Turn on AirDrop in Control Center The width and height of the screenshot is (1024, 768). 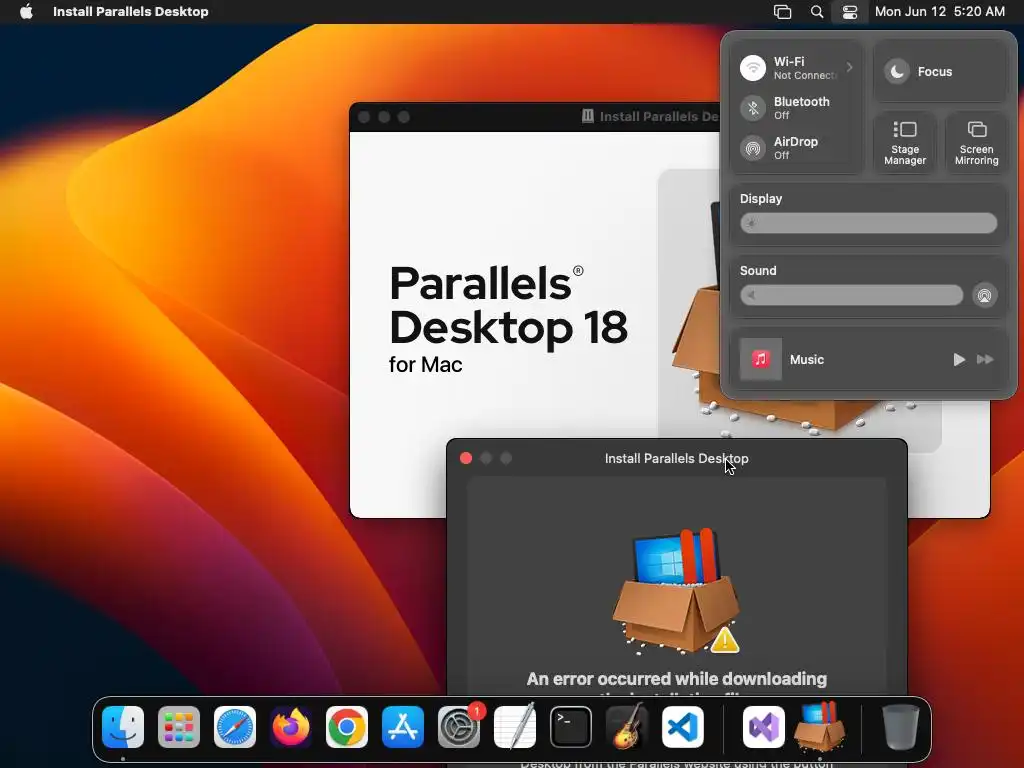coord(753,148)
